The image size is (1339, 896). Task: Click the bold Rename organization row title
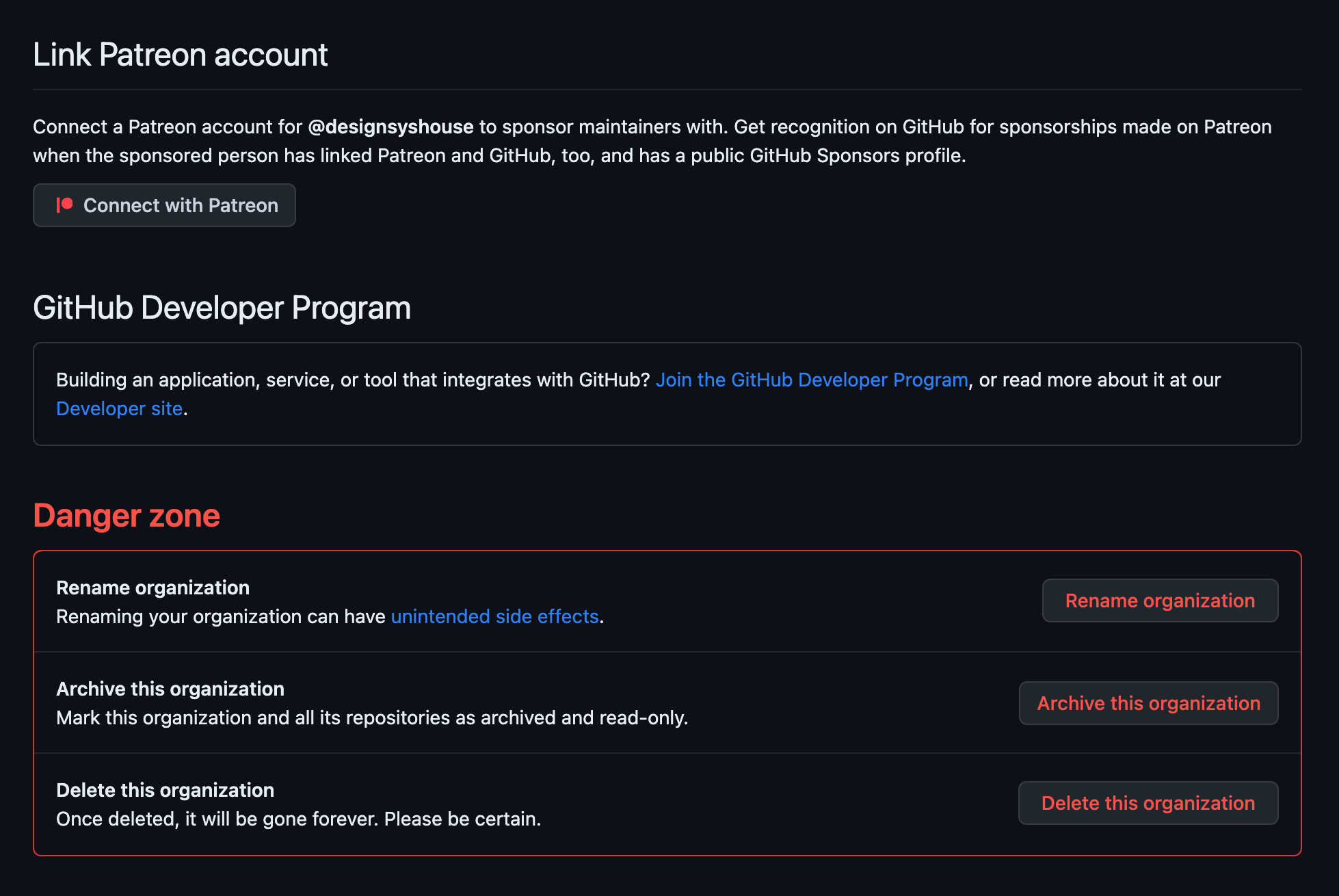(153, 588)
